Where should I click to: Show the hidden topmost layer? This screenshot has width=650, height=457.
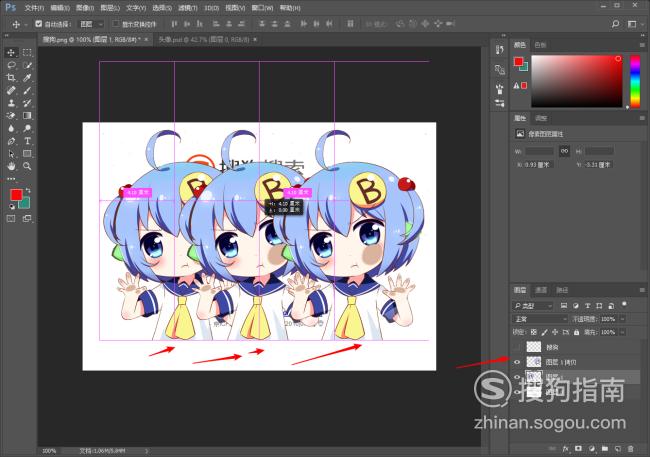pyautogui.click(x=517, y=347)
